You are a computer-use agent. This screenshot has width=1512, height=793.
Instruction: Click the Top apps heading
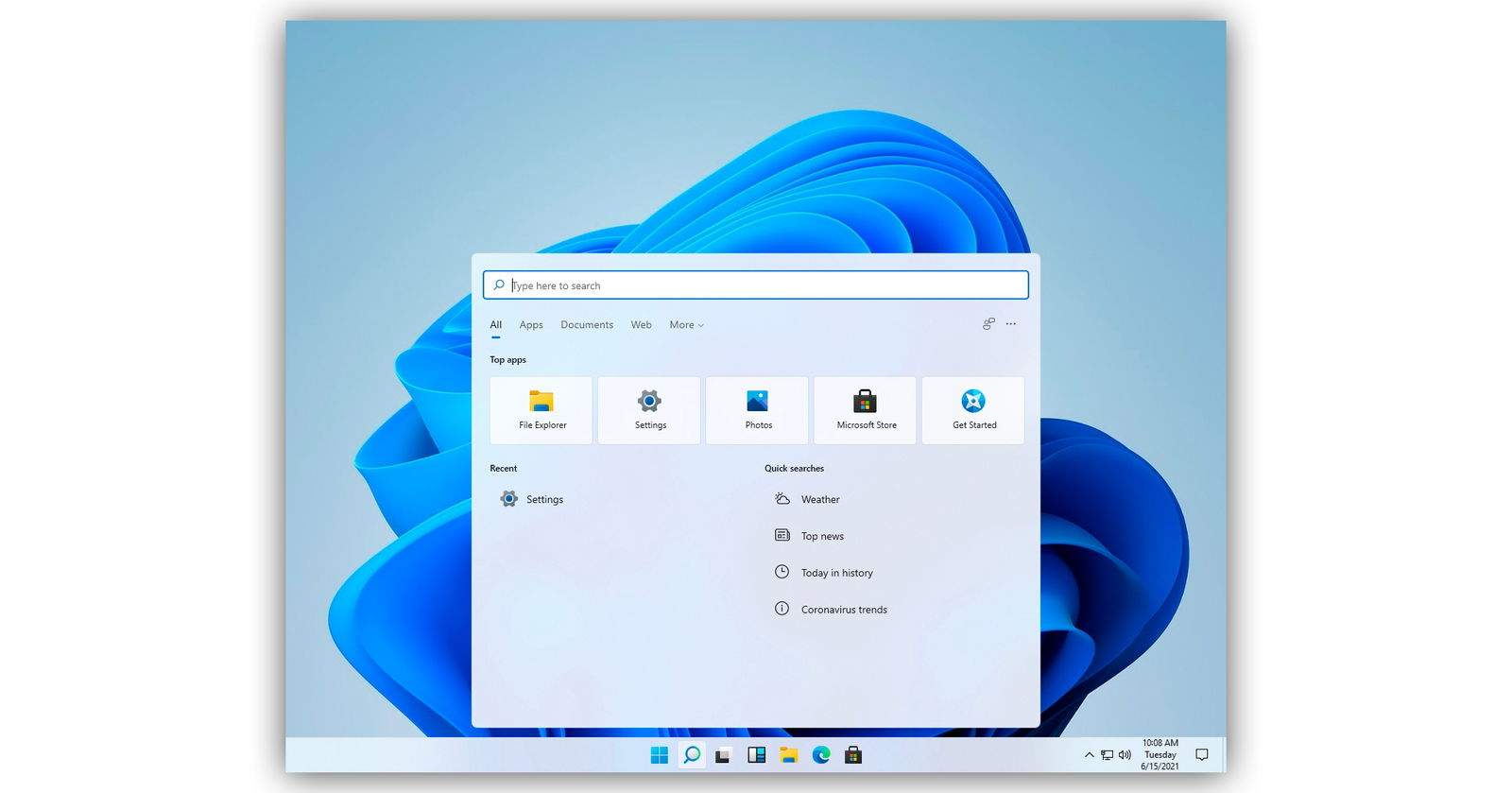pos(508,360)
